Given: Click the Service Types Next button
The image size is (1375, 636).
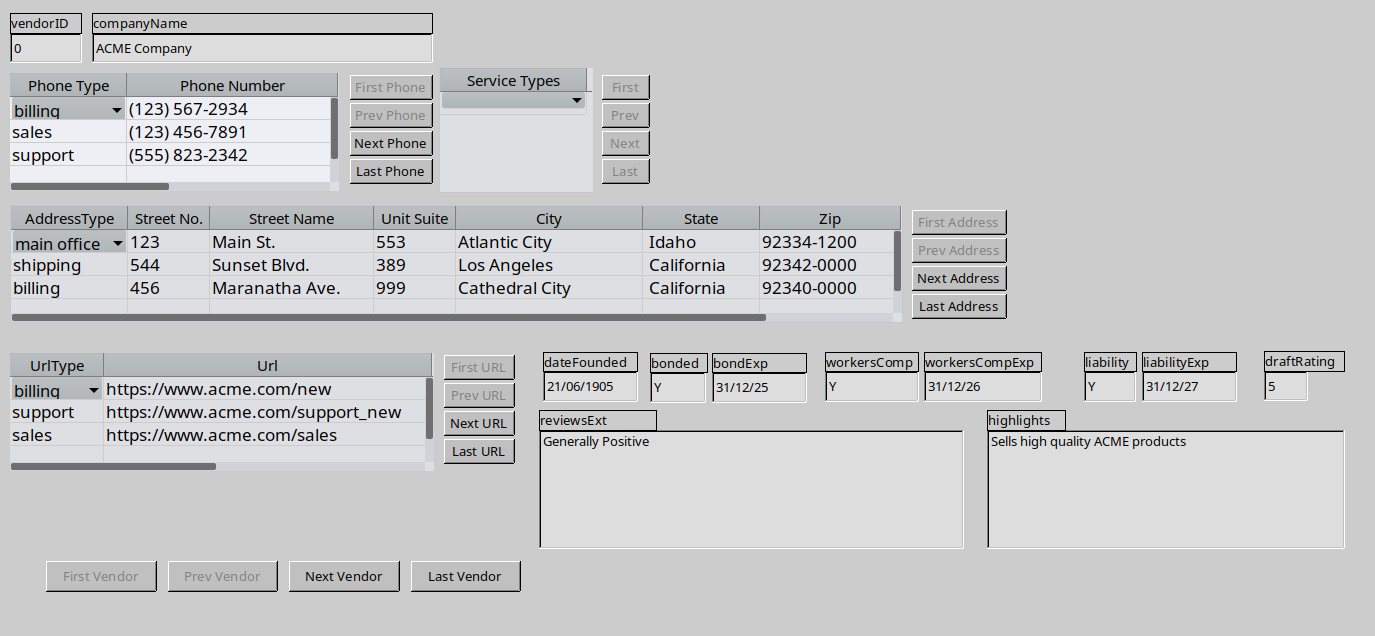Looking at the screenshot, I should [626, 143].
